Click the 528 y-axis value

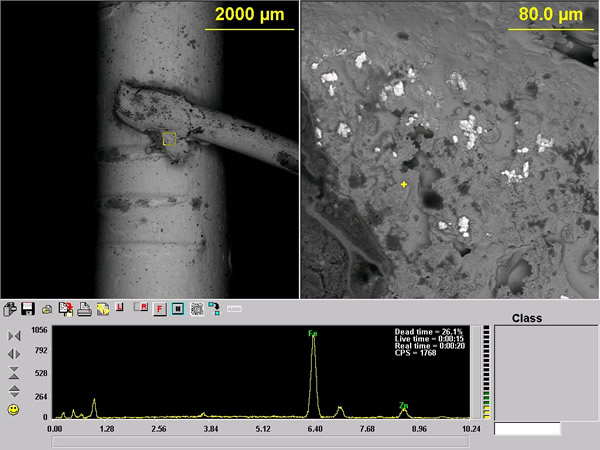(x=41, y=373)
